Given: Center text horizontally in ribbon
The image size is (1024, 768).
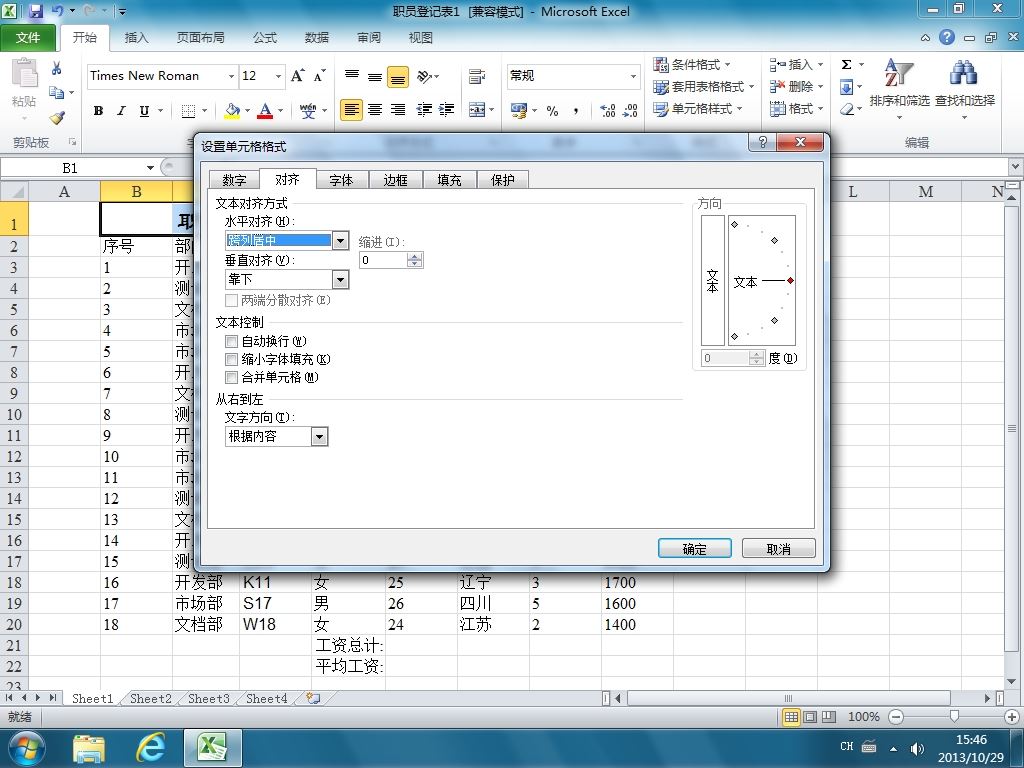Looking at the screenshot, I should (375, 110).
